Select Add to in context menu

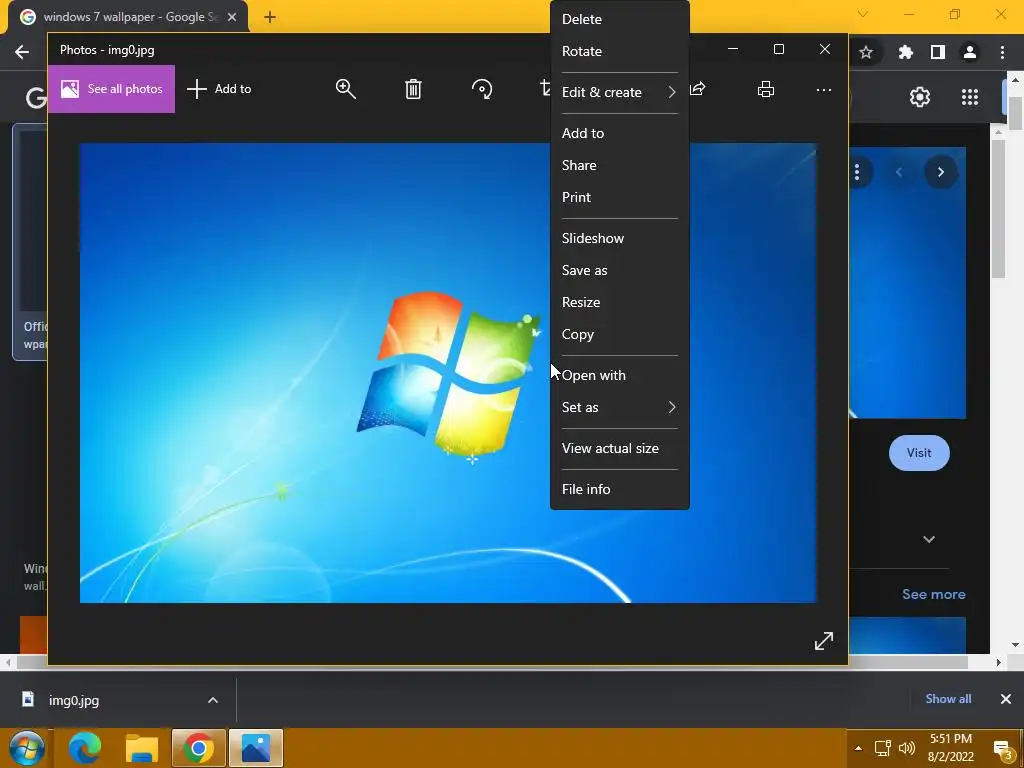click(x=620, y=133)
